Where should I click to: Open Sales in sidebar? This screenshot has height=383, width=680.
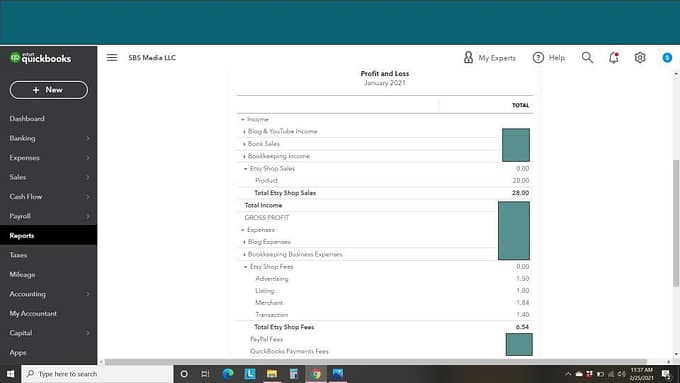coord(18,177)
